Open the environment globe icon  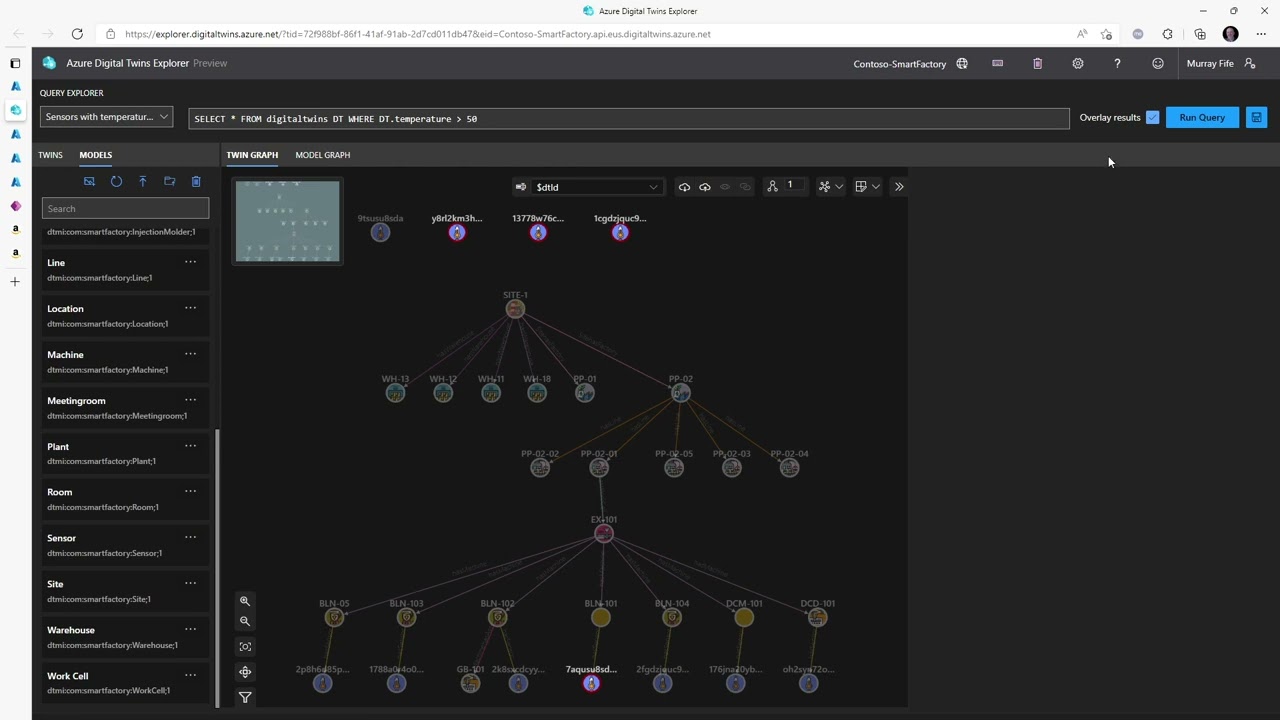click(x=962, y=63)
